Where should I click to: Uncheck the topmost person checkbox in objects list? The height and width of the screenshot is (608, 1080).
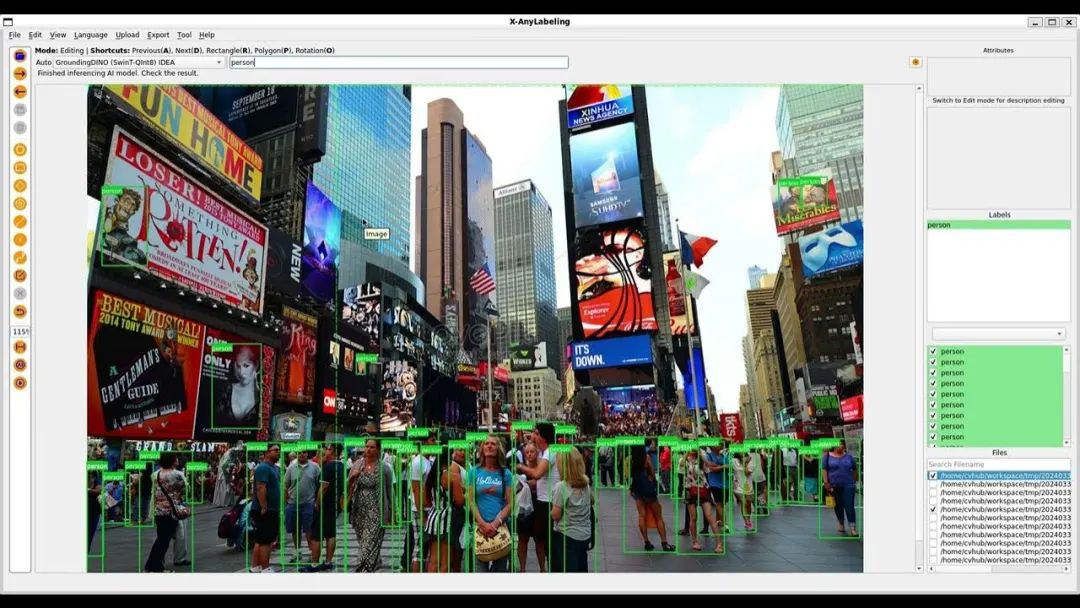[x=933, y=351]
